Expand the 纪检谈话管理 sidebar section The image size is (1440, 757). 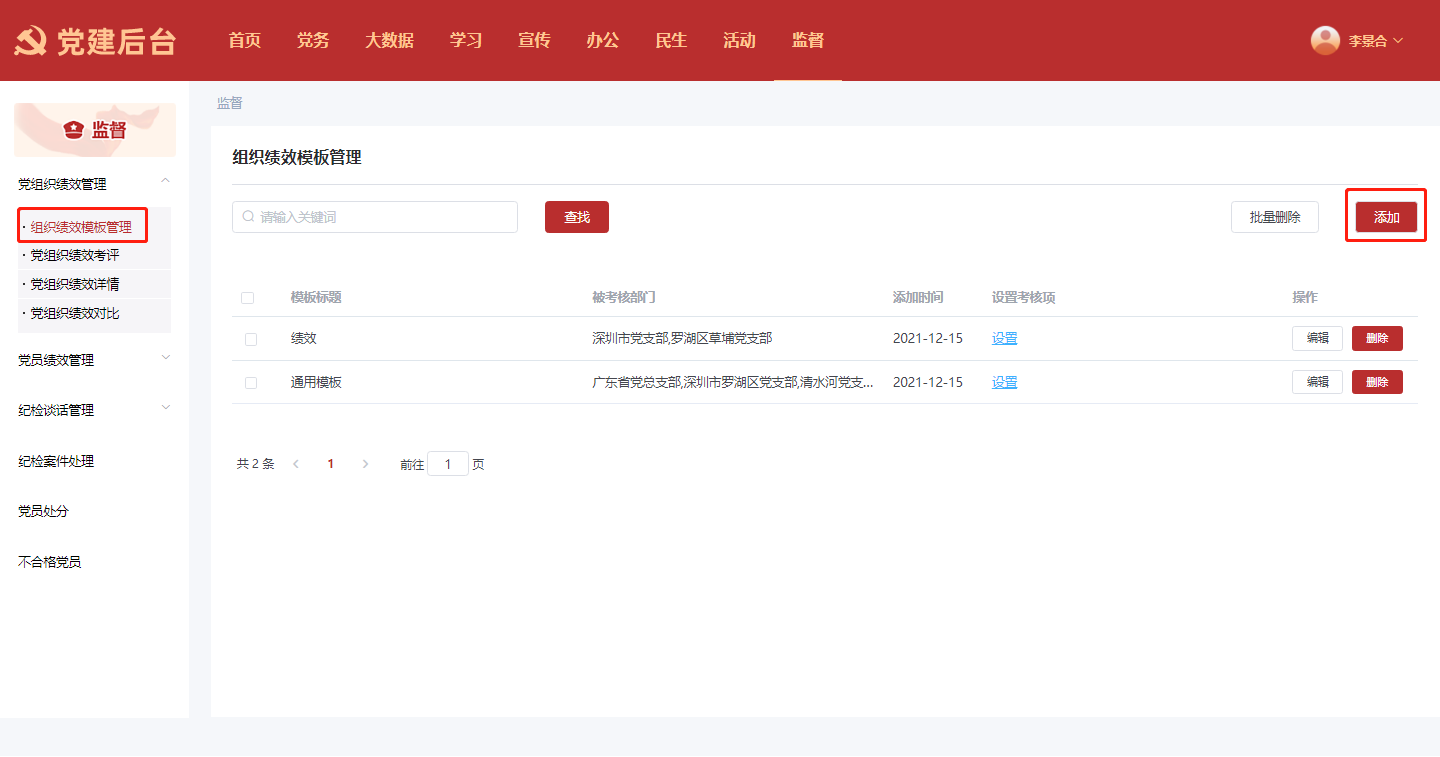166,408
